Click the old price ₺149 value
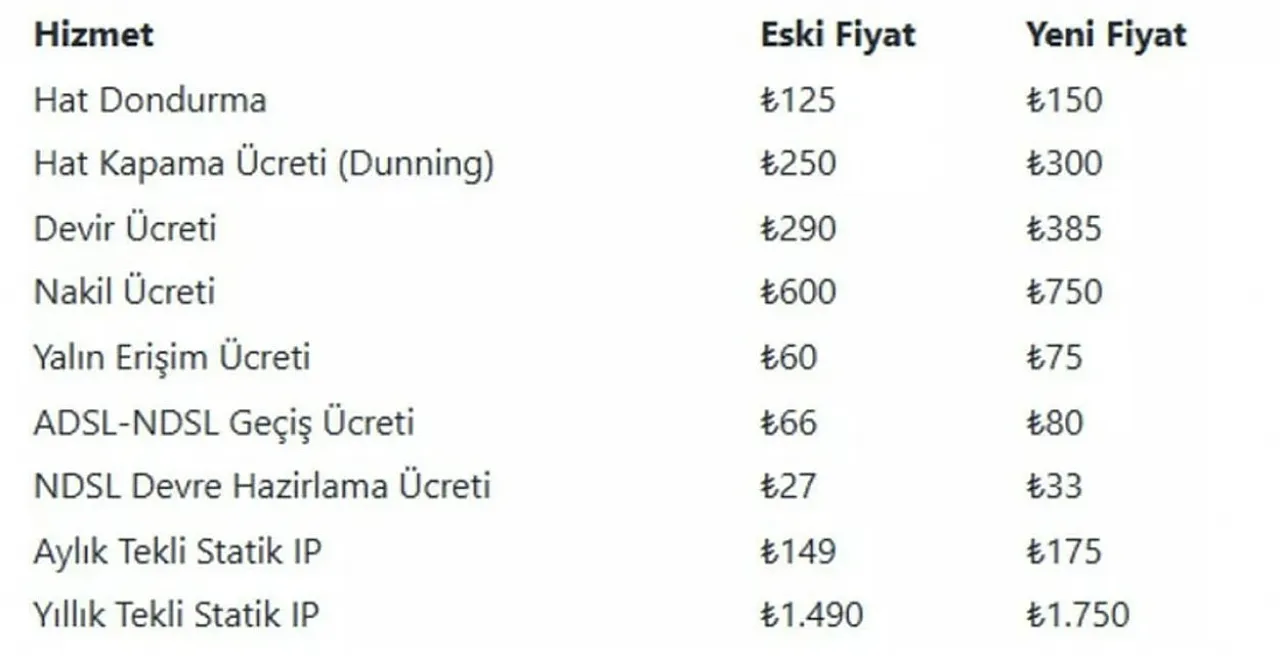The width and height of the screenshot is (1280, 665). point(798,551)
